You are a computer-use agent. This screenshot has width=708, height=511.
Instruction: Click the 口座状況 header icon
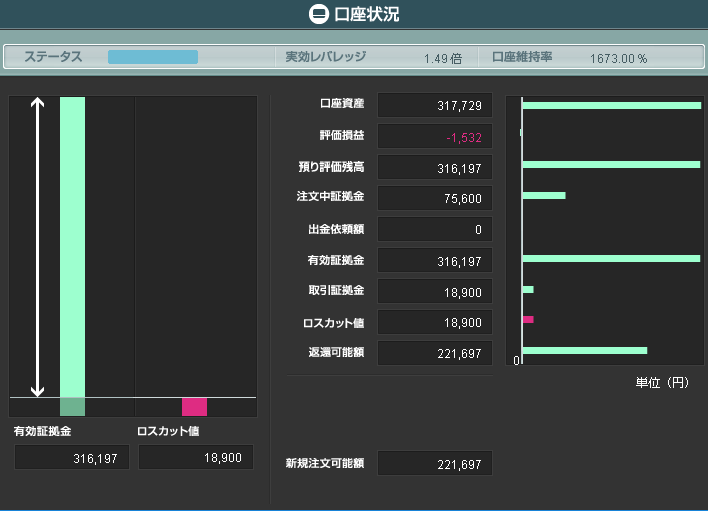point(318,14)
